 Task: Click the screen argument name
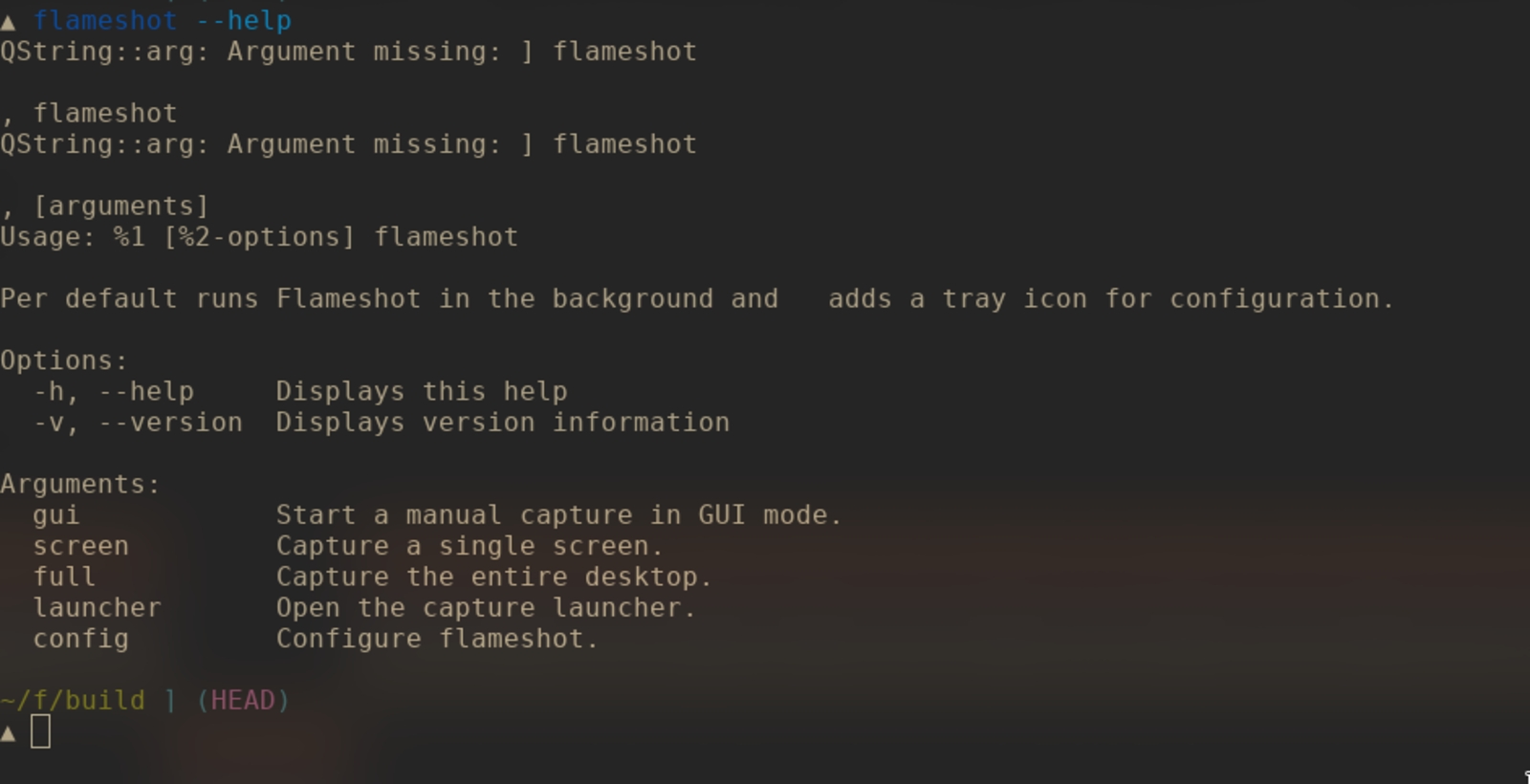[x=80, y=546]
